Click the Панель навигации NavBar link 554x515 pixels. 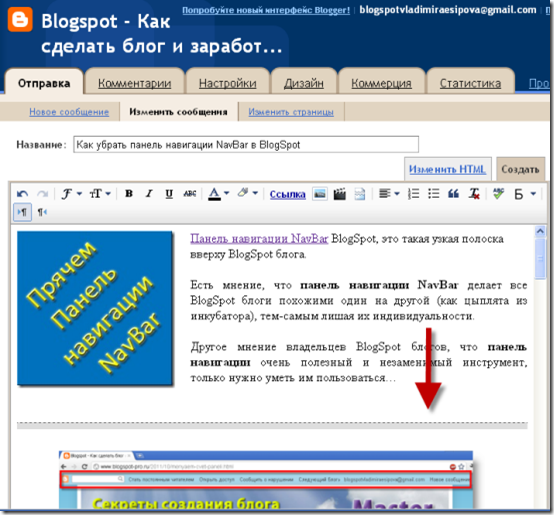pos(259,239)
